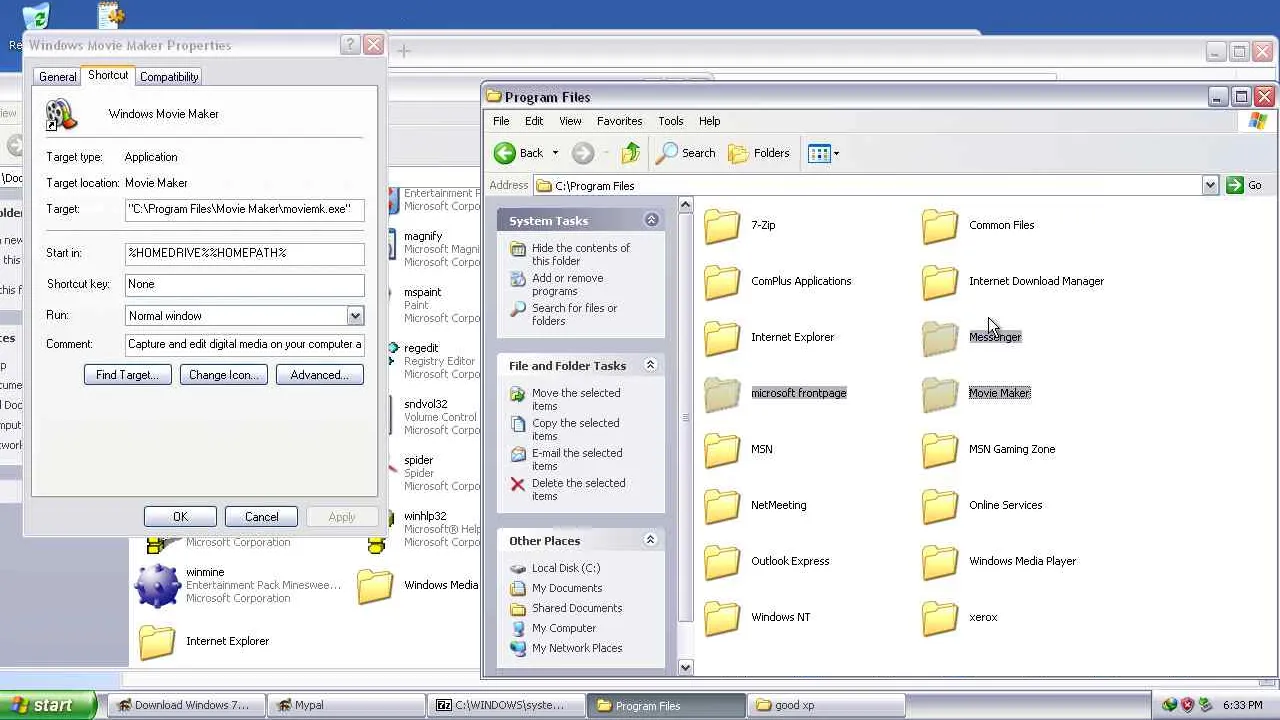The height and width of the screenshot is (720, 1280).
Task: Select the Outlook Express folder icon
Action: click(722, 562)
